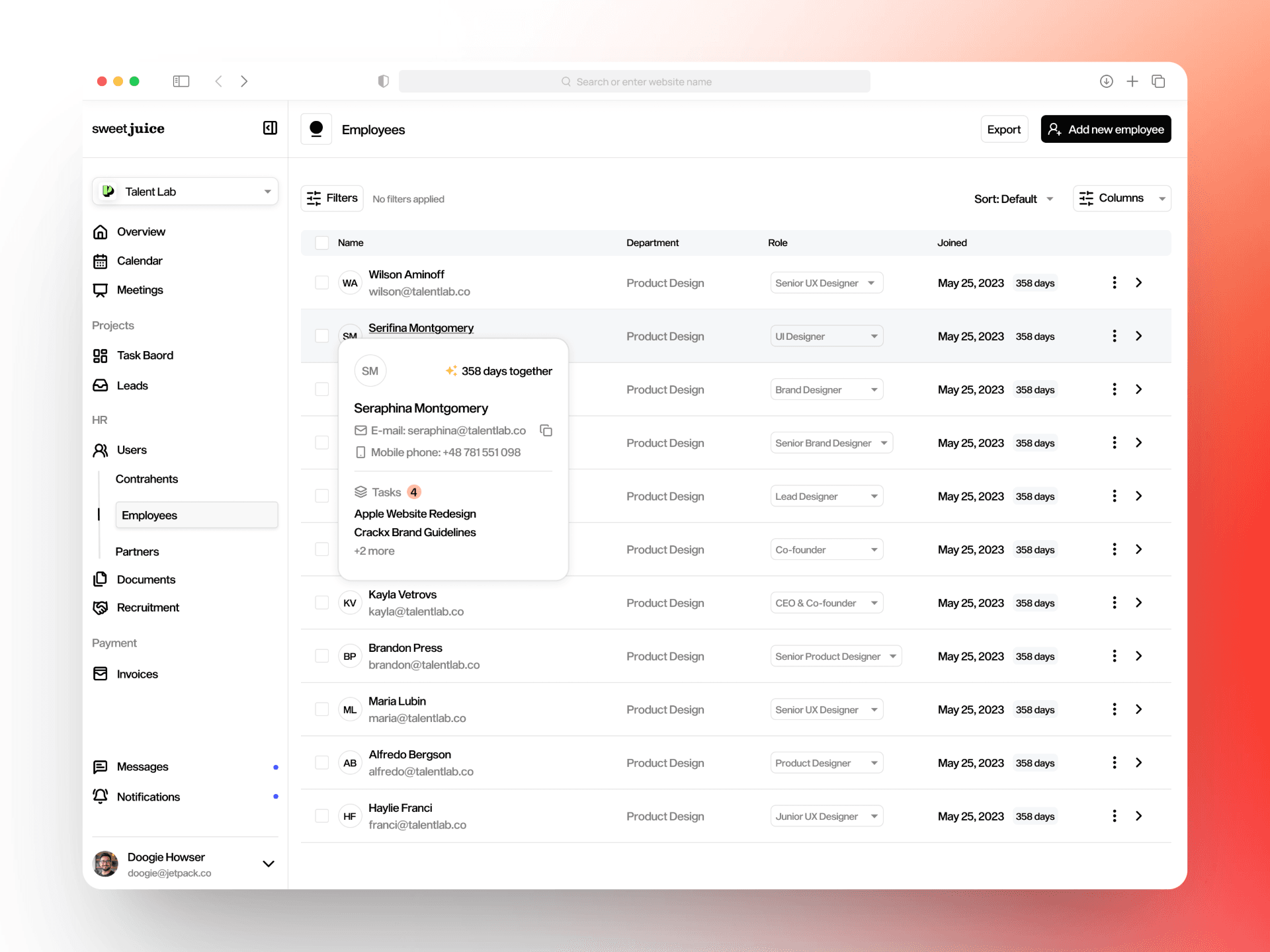Click the Recruitment handshake icon
Screen dimensions: 1270x952
[101, 608]
